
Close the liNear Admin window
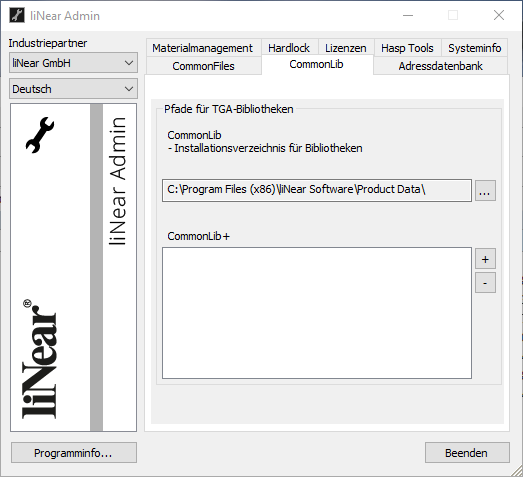(x=499, y=15)
